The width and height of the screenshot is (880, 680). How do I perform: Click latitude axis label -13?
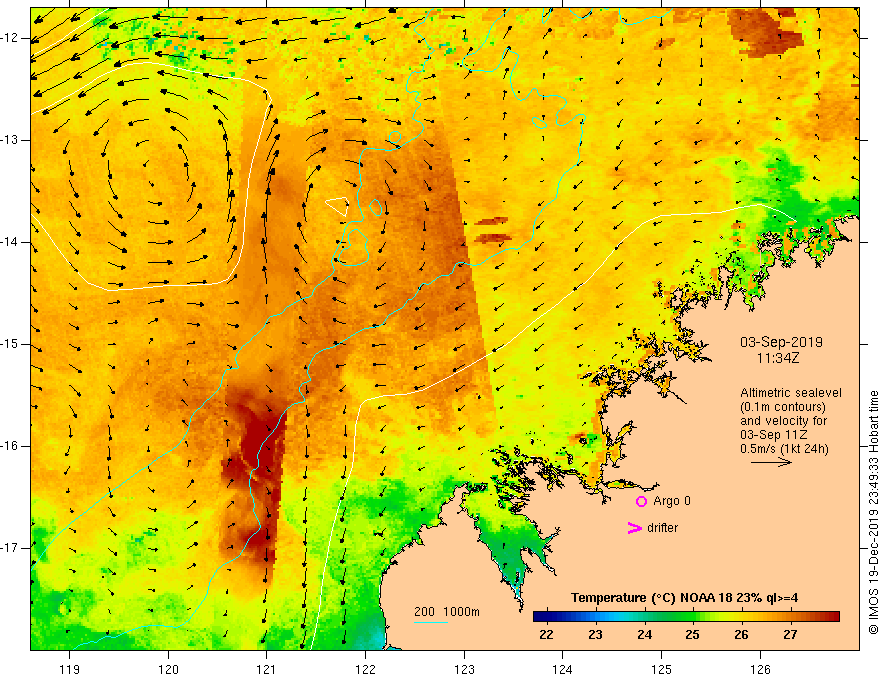10,140
